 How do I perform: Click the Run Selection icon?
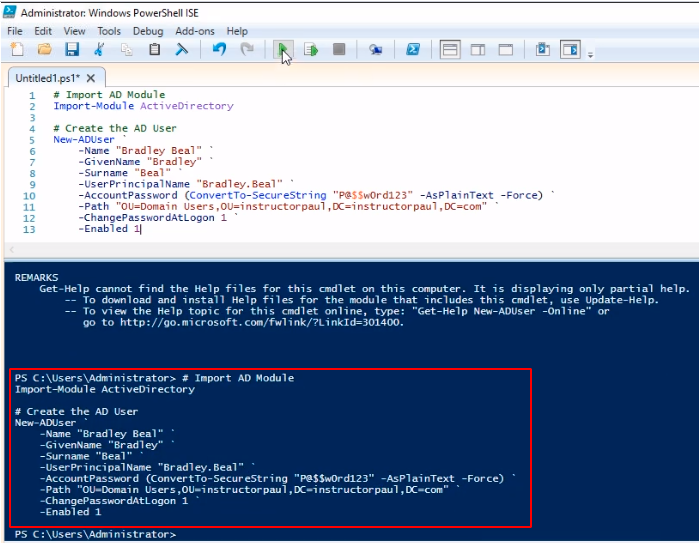point(311,49)
